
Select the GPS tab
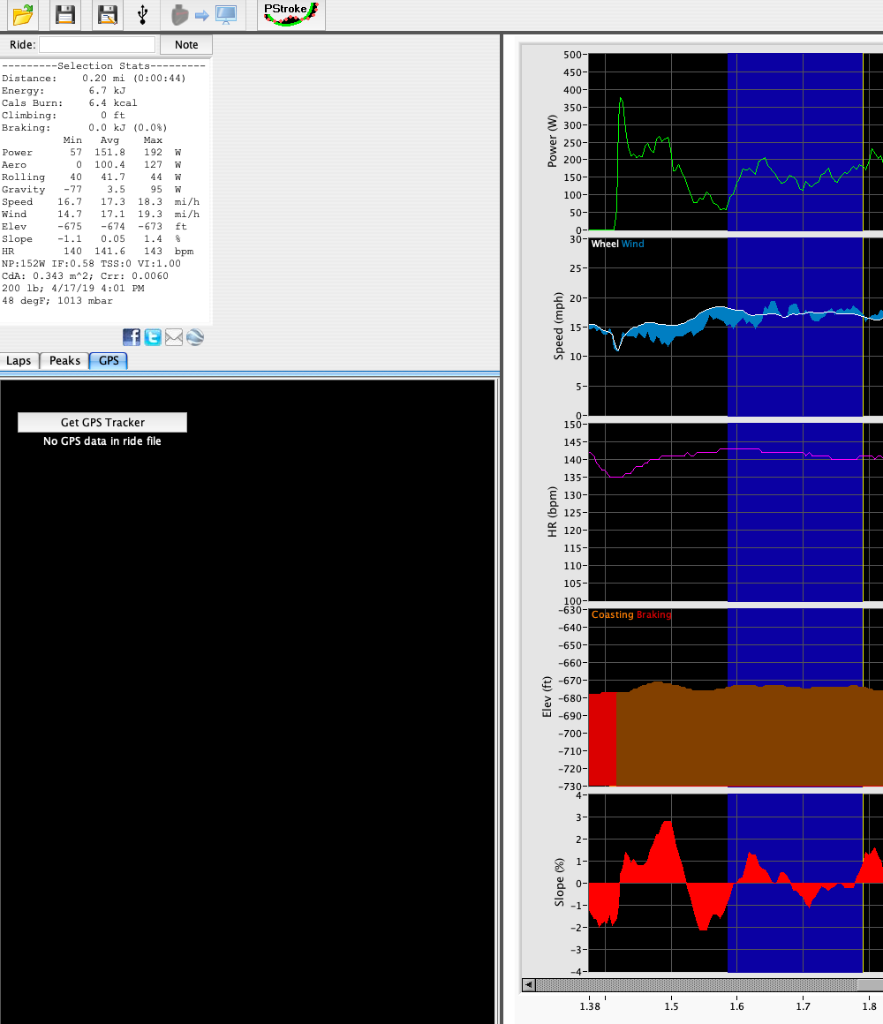(107, 361)
